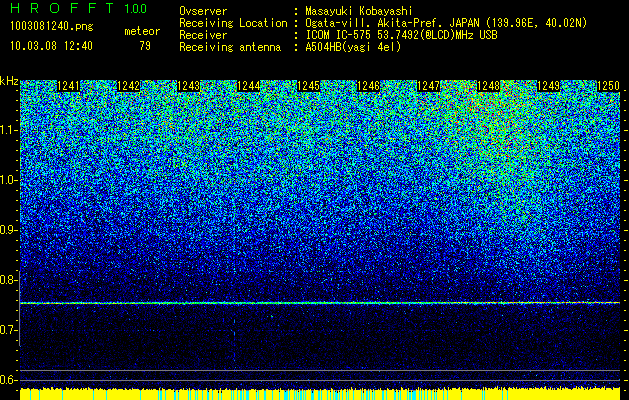This screenshot has width=629, height=400.
Task: Click the meteor label
Action: [x=142, y=31]
